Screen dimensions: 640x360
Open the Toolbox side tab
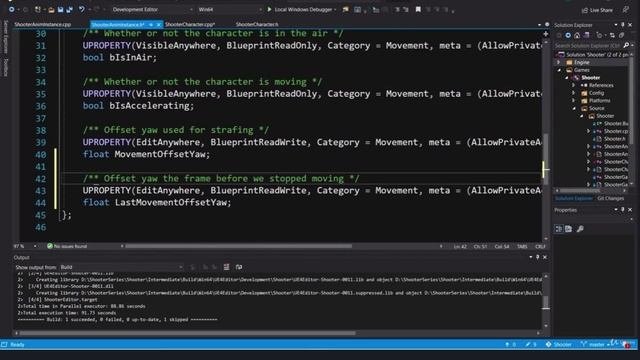pyautogui.click(x=6, y=67)
